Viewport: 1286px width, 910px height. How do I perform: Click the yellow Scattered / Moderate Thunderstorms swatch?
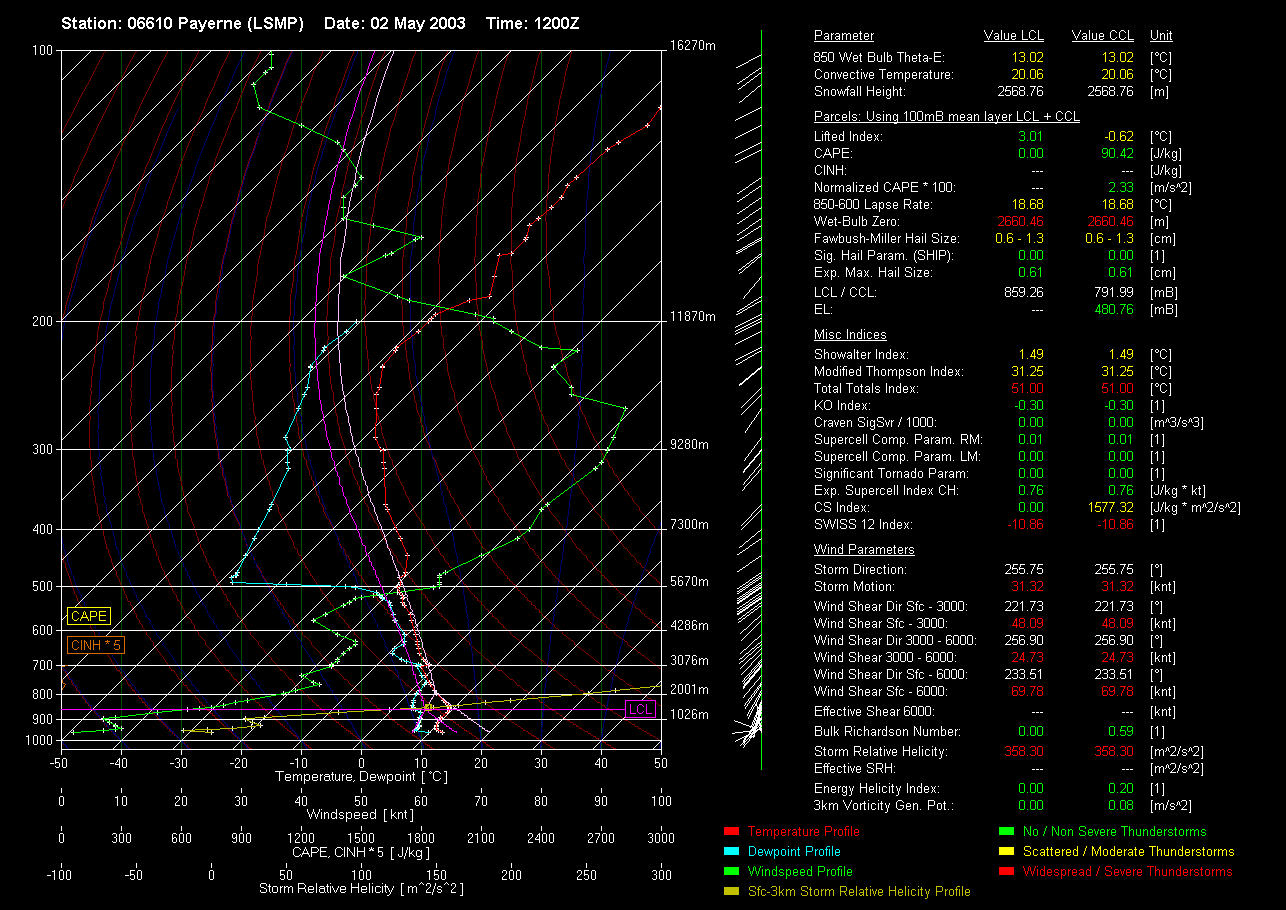1006,851
